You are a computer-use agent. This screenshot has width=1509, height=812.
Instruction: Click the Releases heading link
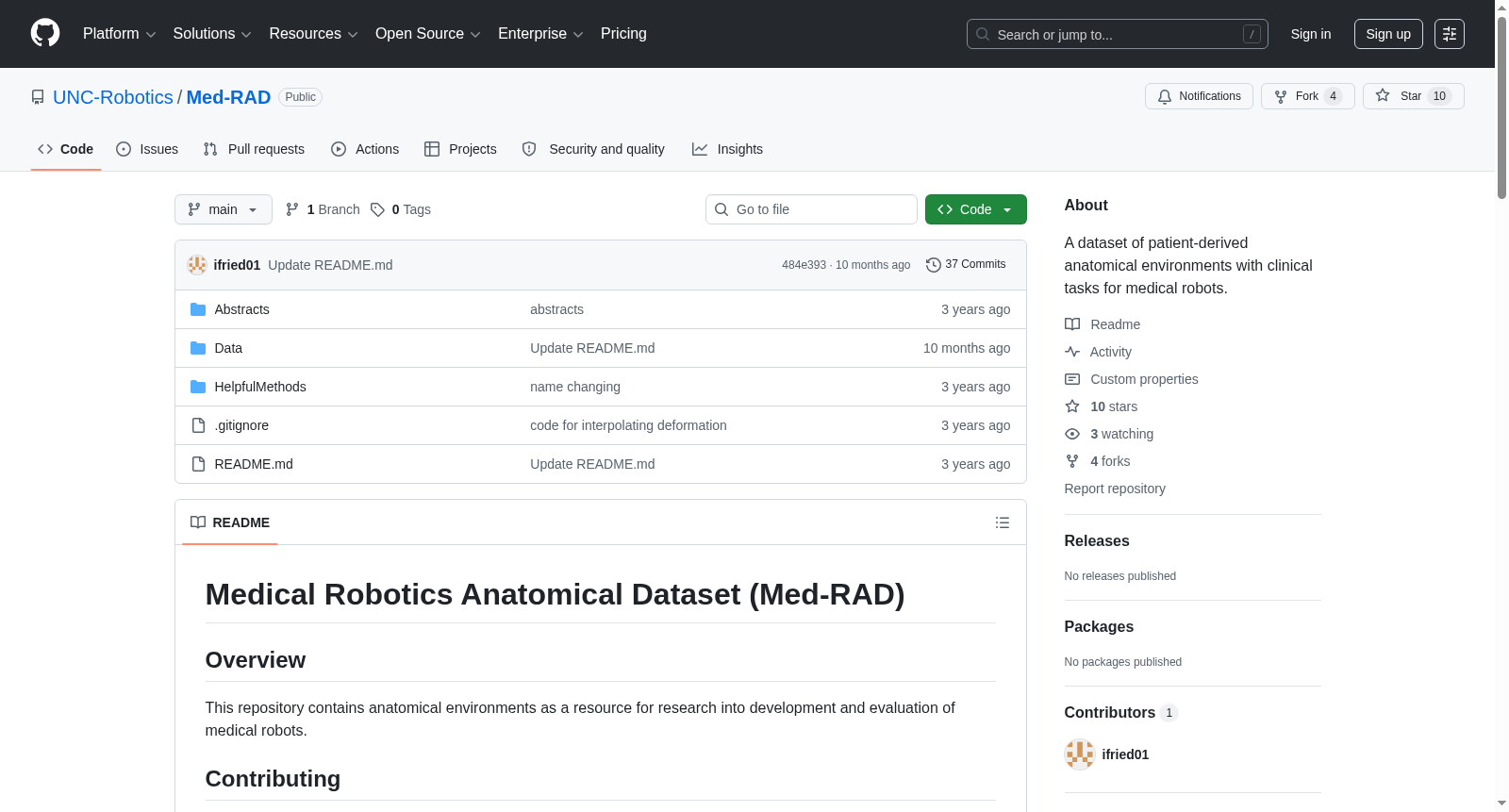(1097, 541)
